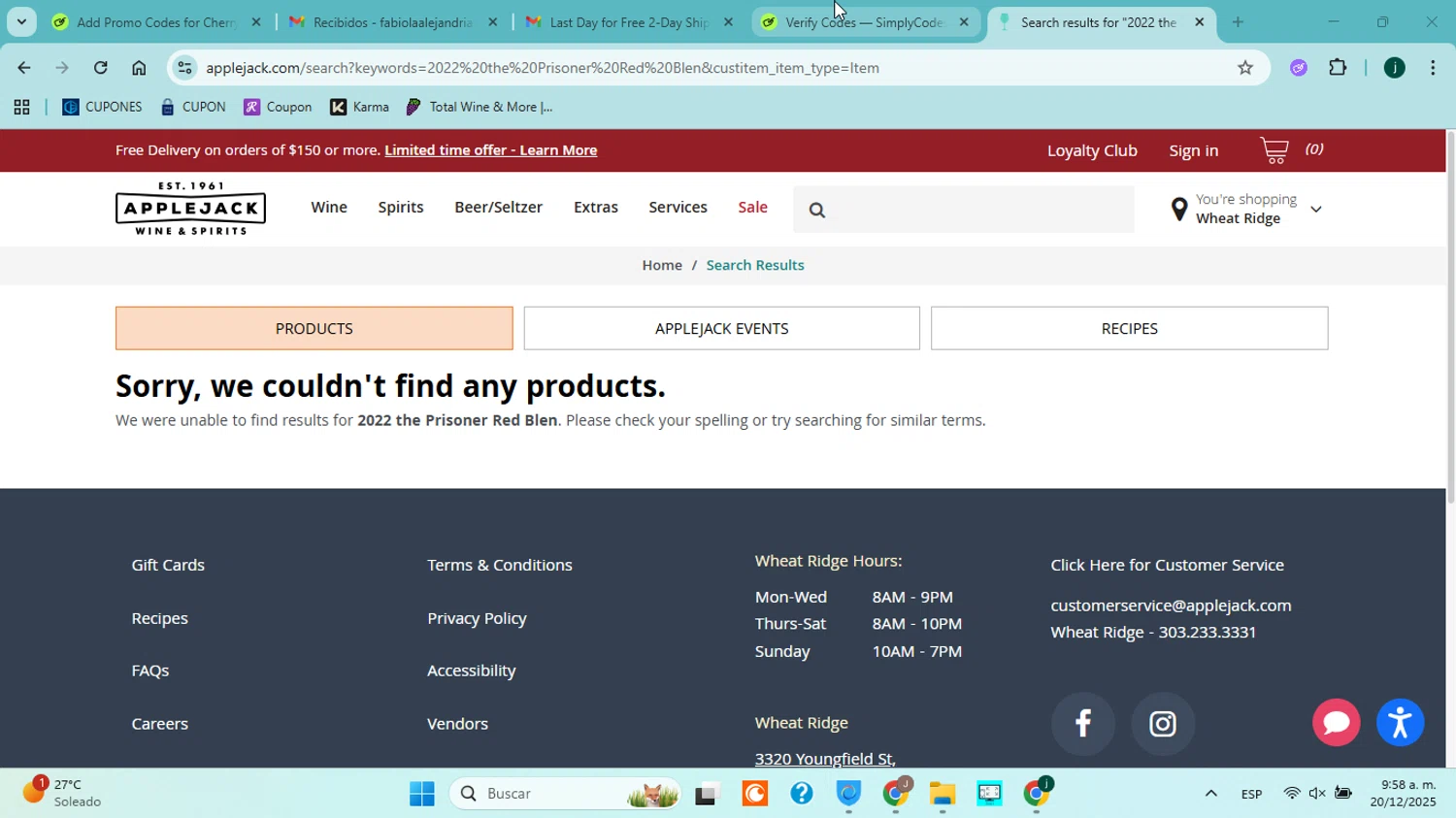Bookmark this page with star

(x=1245, y=68)
